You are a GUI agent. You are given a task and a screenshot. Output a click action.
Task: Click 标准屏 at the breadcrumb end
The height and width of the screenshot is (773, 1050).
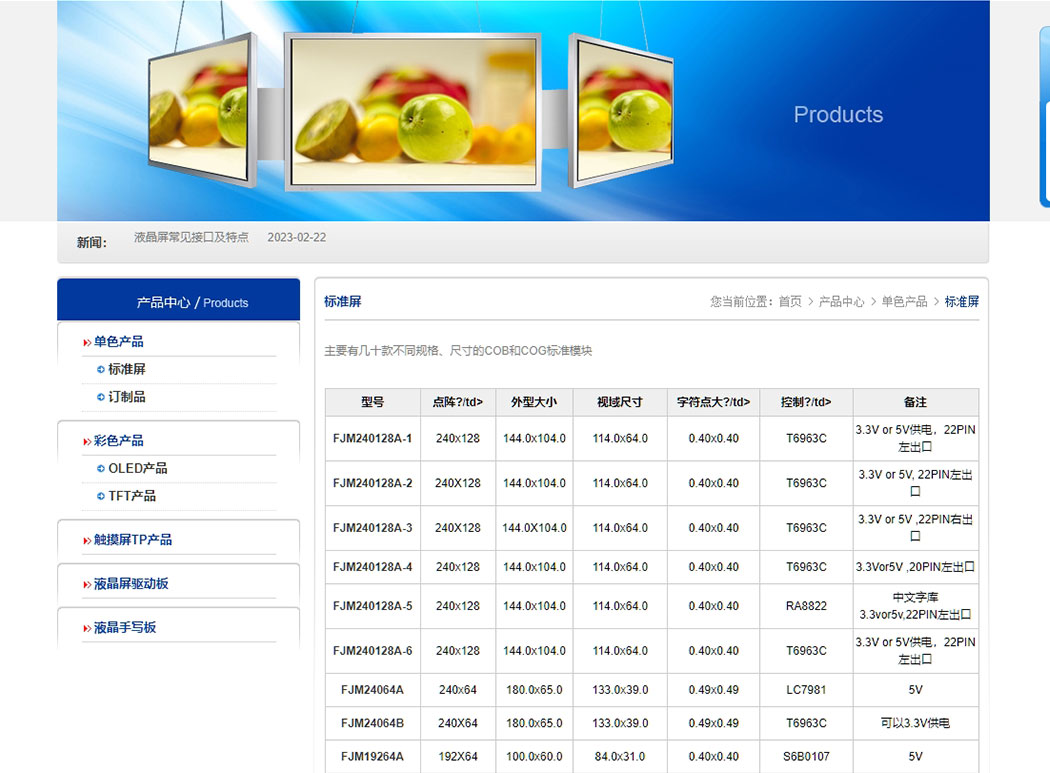click(962, 301)
